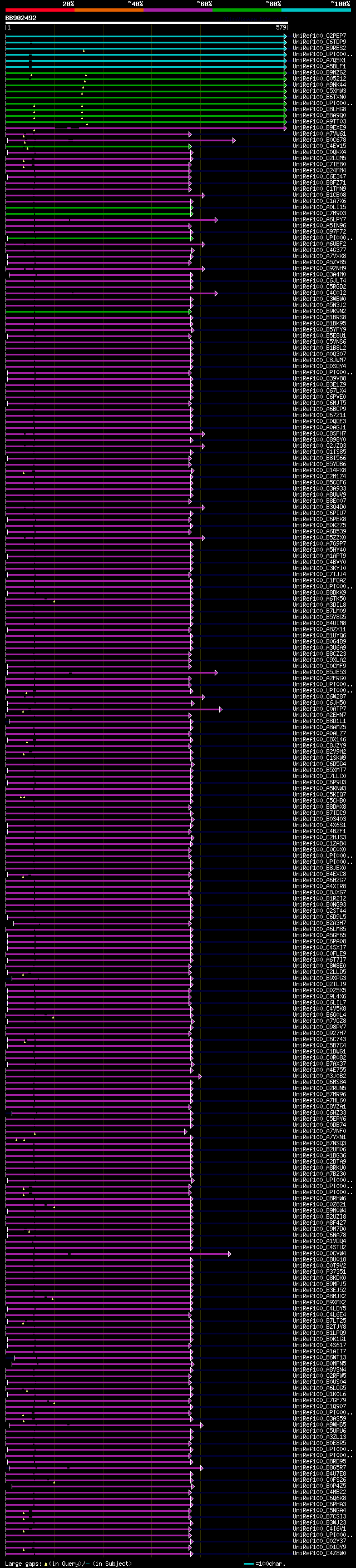Viewport: 356px width, 1568px height.
Task: Click the green ~80% identity legend segment
Action: (247, 10)
